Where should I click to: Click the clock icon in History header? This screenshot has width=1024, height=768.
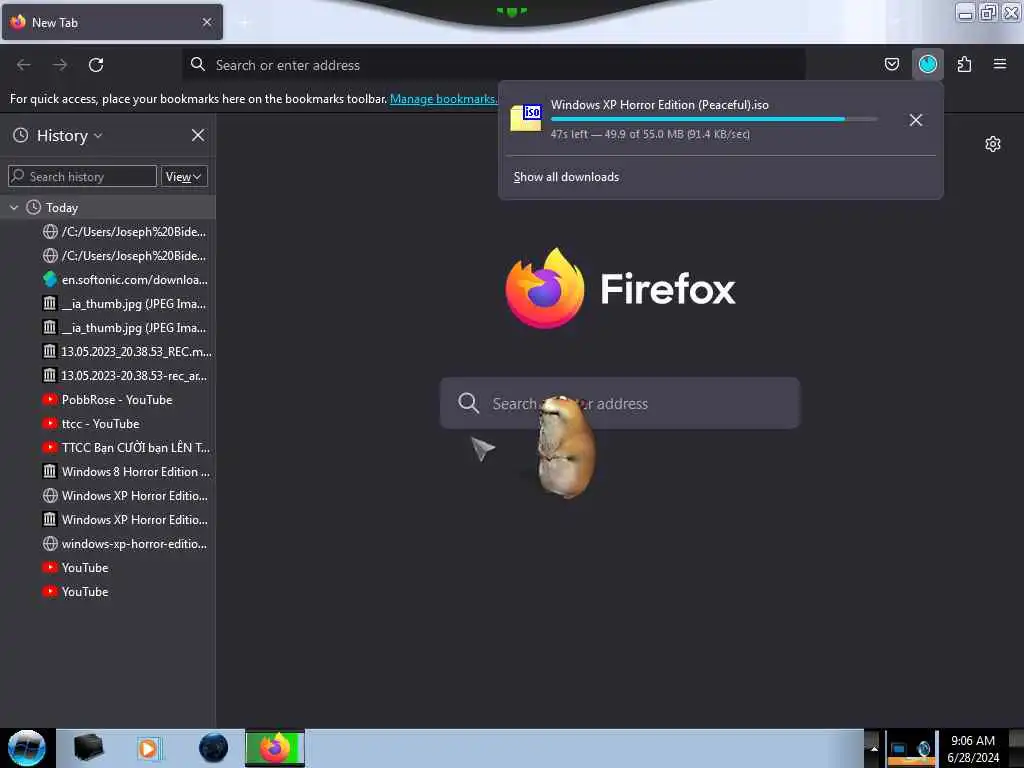(21, 135)
